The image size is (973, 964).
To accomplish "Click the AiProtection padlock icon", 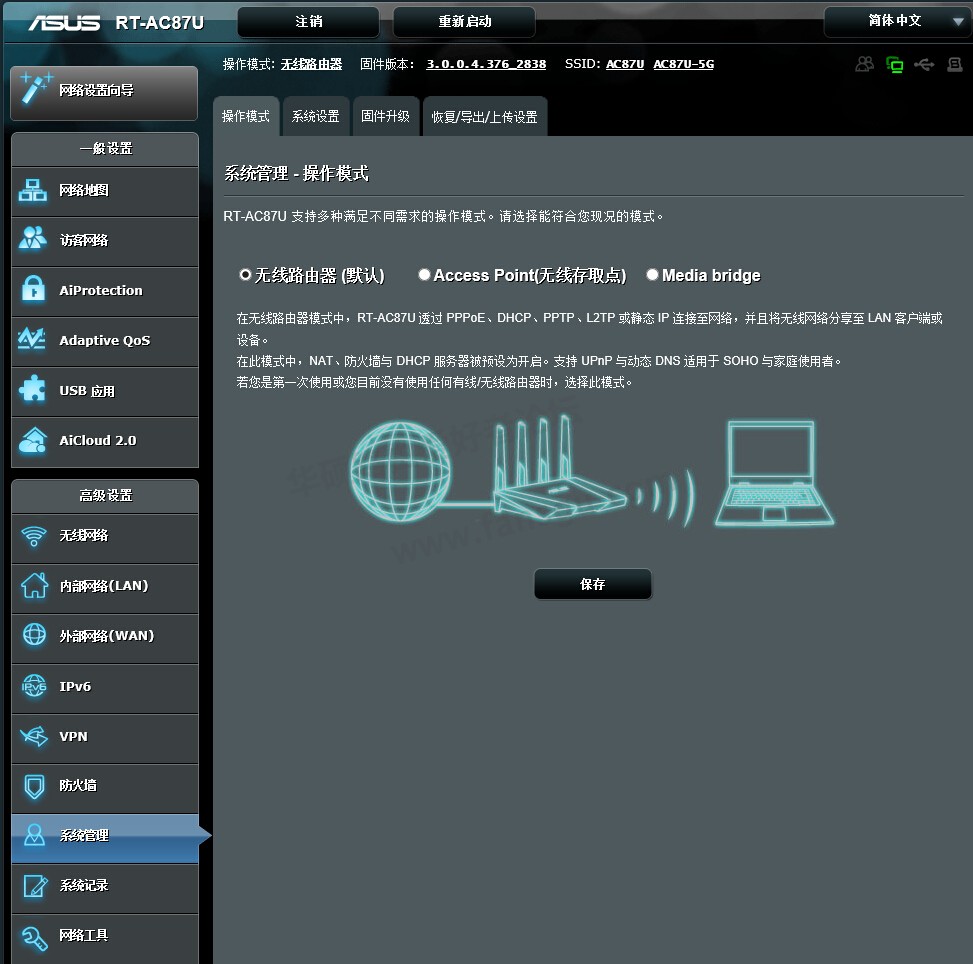I will pos(33,289).
